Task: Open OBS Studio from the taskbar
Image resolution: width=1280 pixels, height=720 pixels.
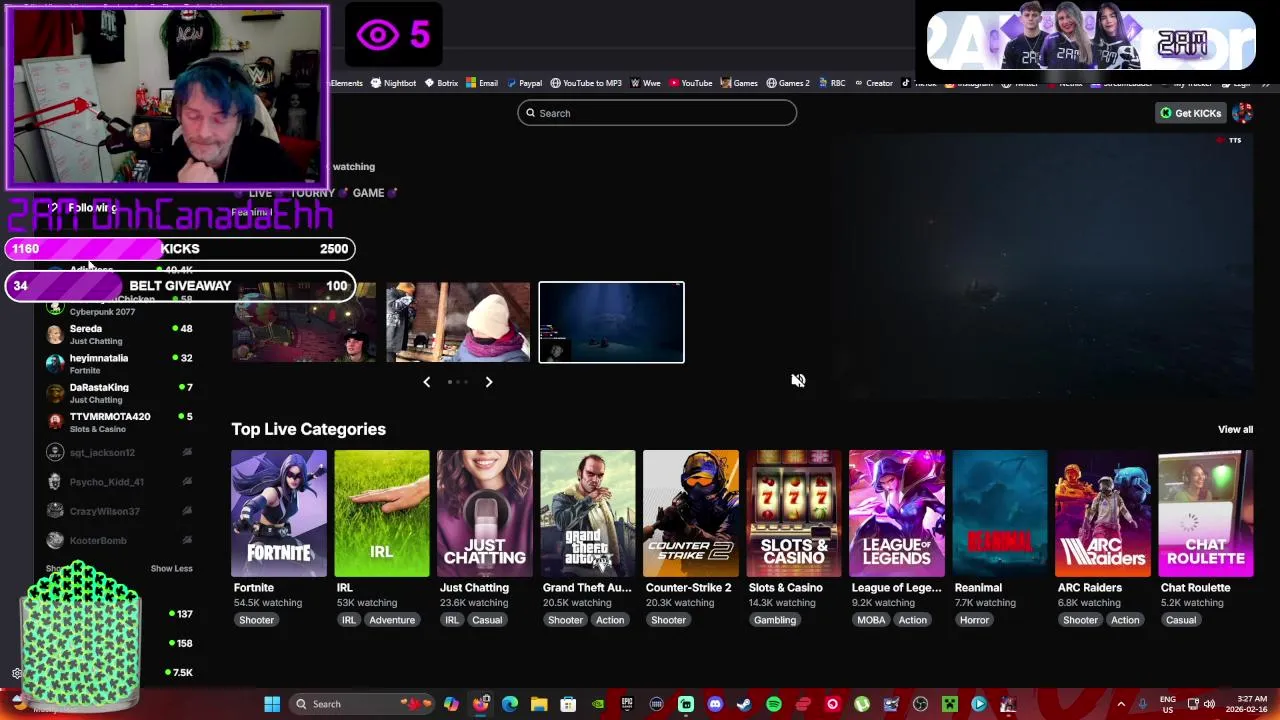Action: 921,704
